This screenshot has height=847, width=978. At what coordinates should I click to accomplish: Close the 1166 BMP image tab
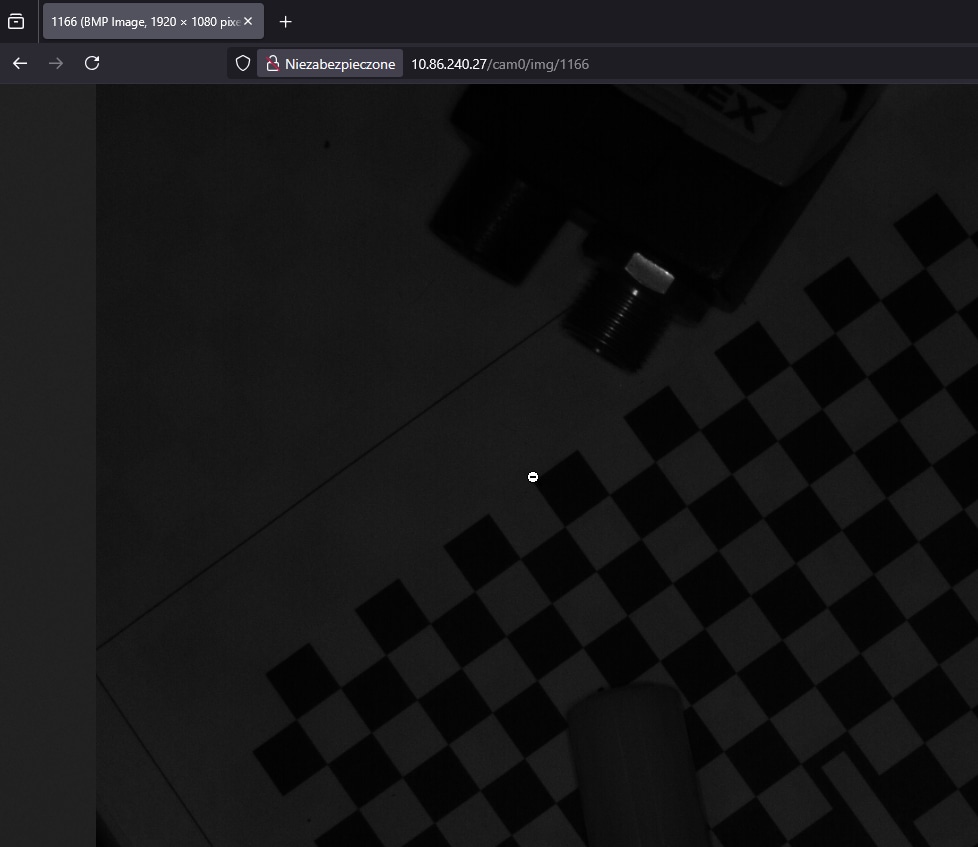click(248, 21)
